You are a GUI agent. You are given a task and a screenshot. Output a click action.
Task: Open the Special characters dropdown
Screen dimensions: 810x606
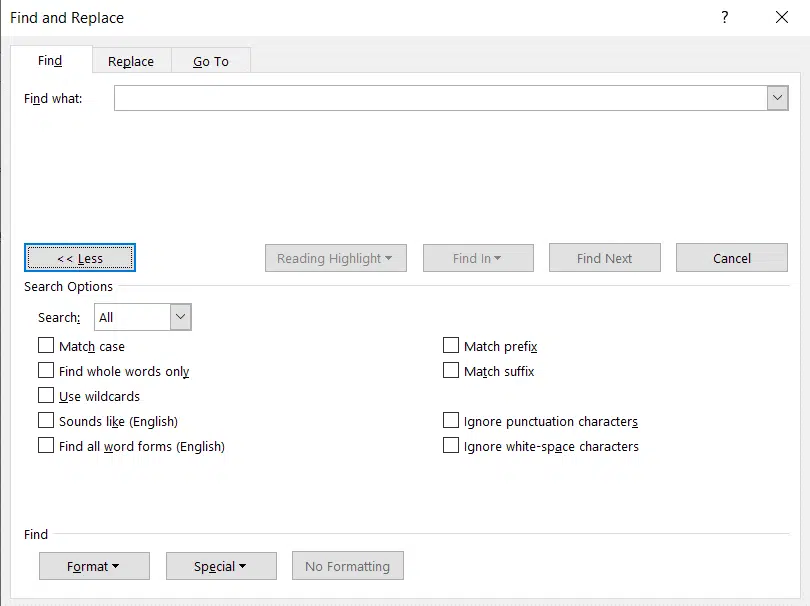221,566
